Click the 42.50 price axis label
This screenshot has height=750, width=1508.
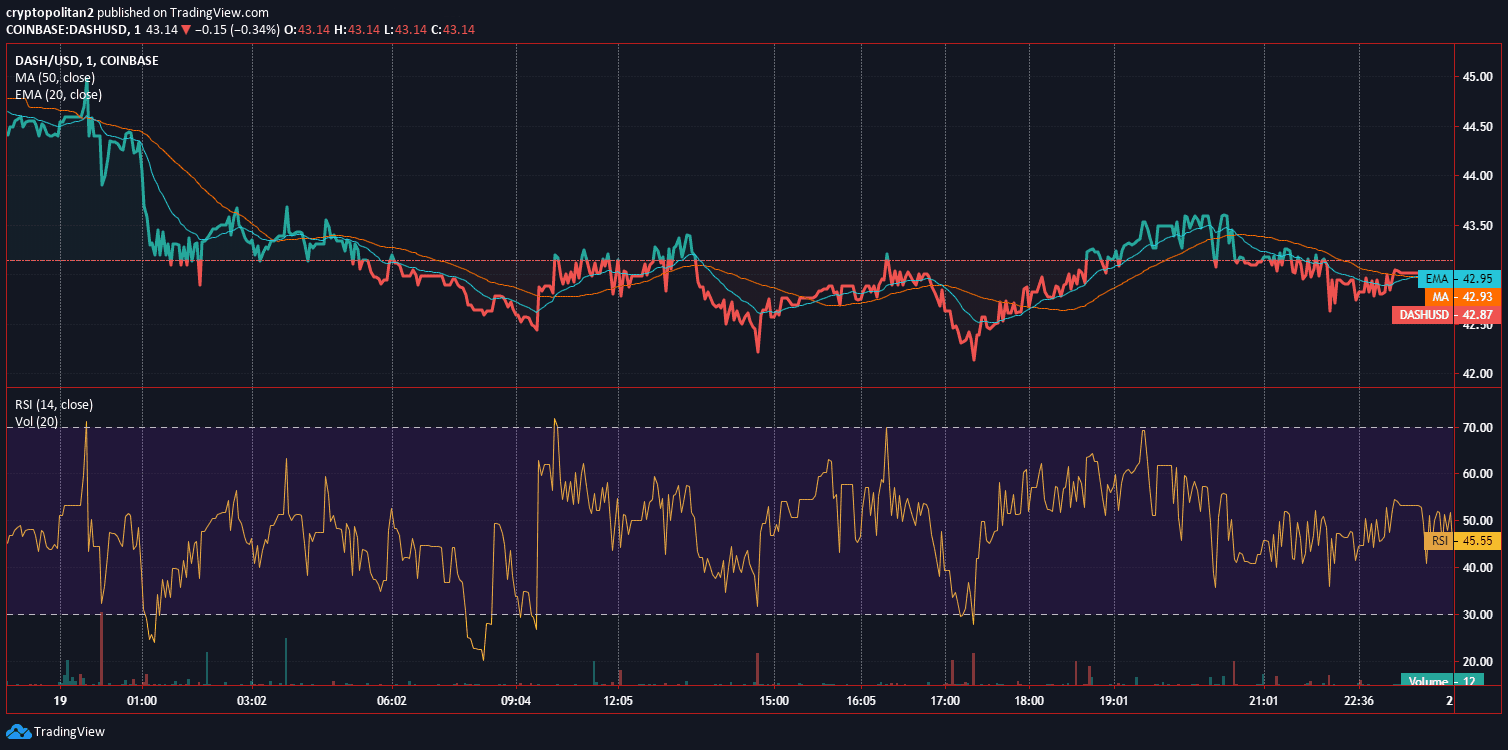(x=1478, y=325)
